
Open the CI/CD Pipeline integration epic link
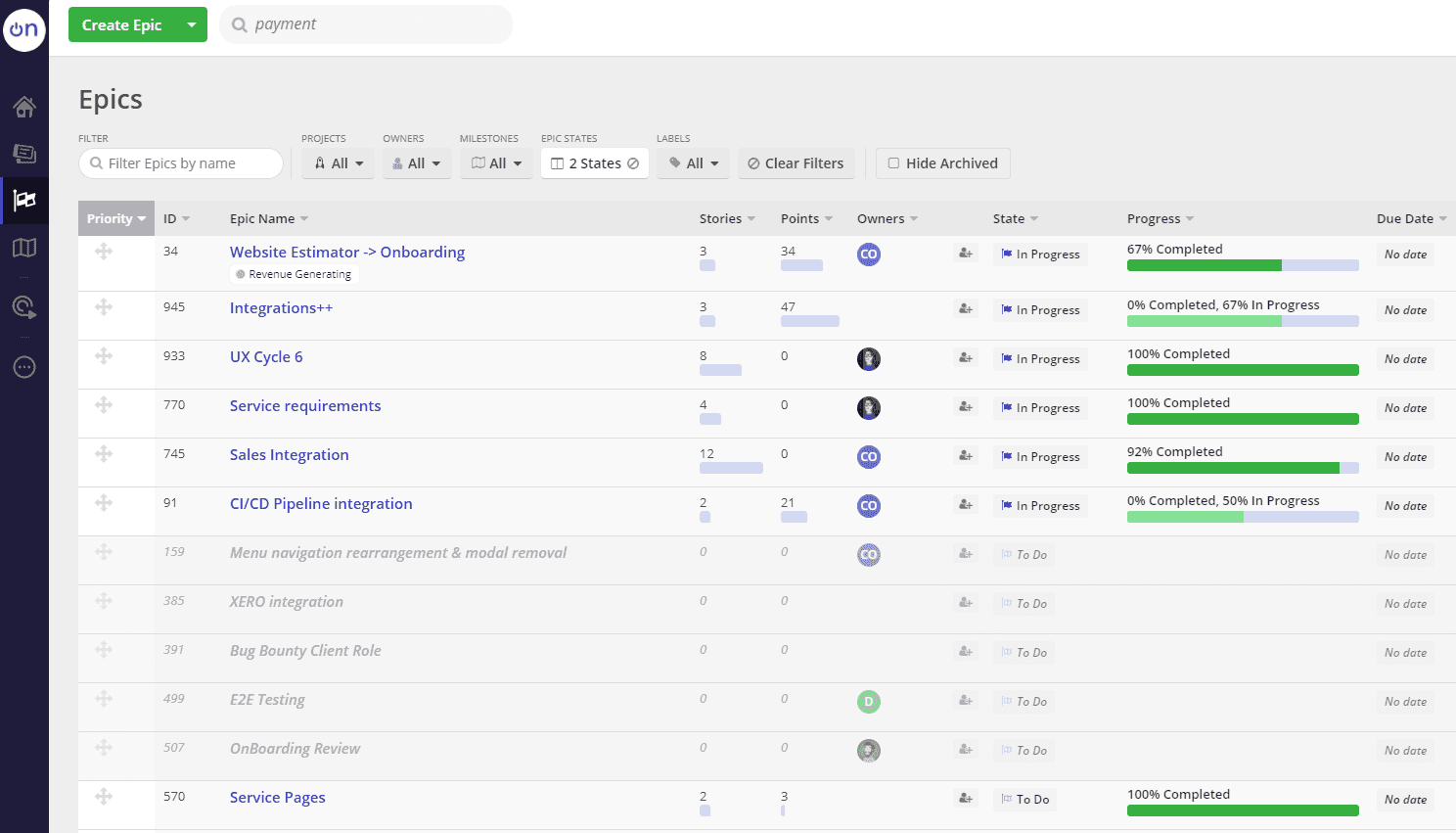pos(321,503)
